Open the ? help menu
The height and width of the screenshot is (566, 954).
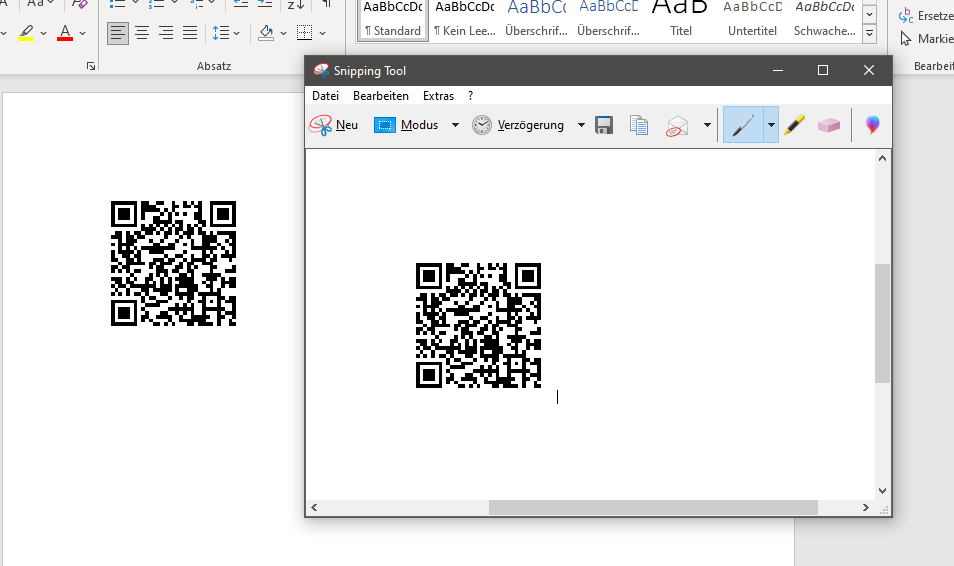(470, 96)
